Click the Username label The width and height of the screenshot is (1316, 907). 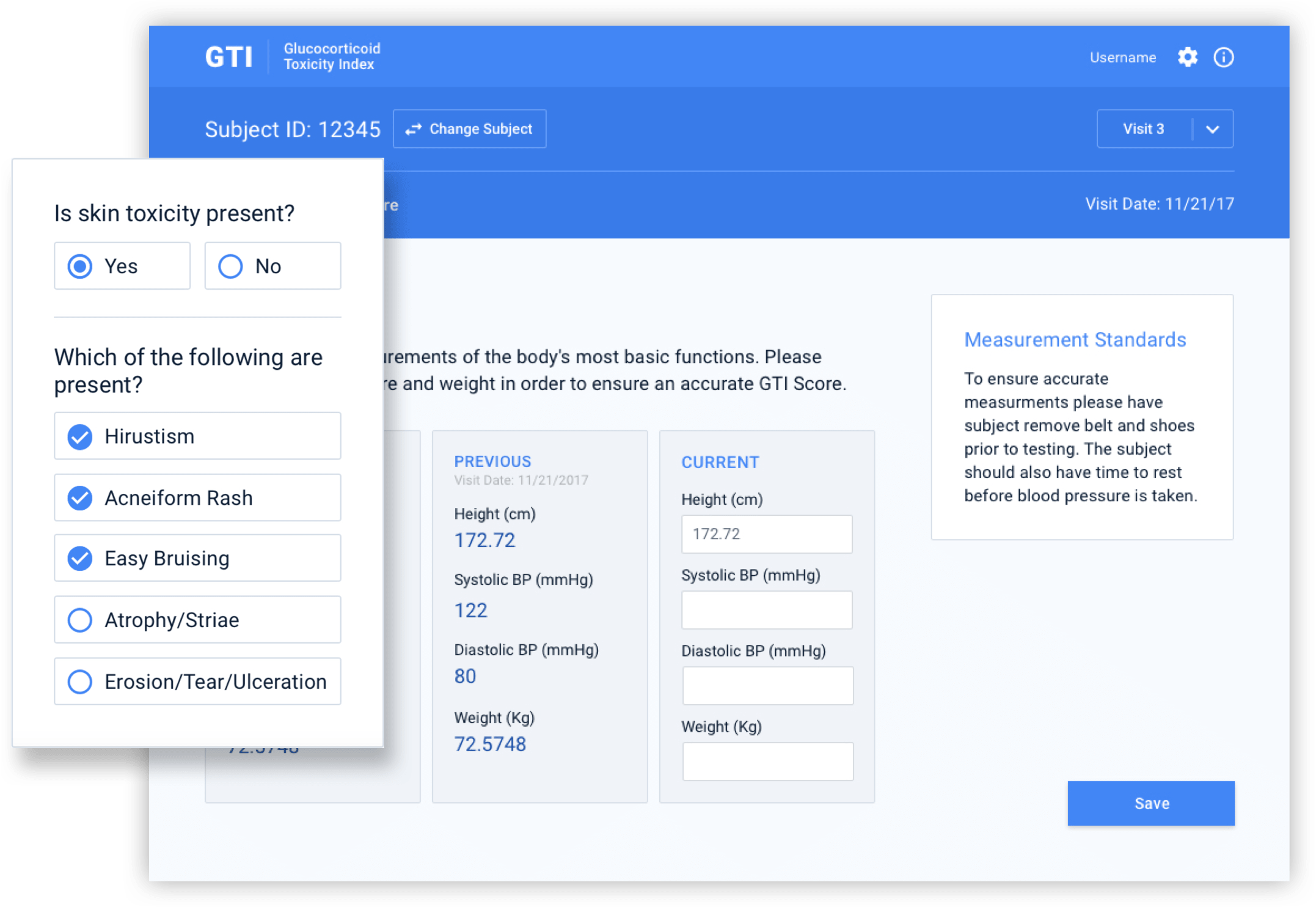[x=1122, y=57]
